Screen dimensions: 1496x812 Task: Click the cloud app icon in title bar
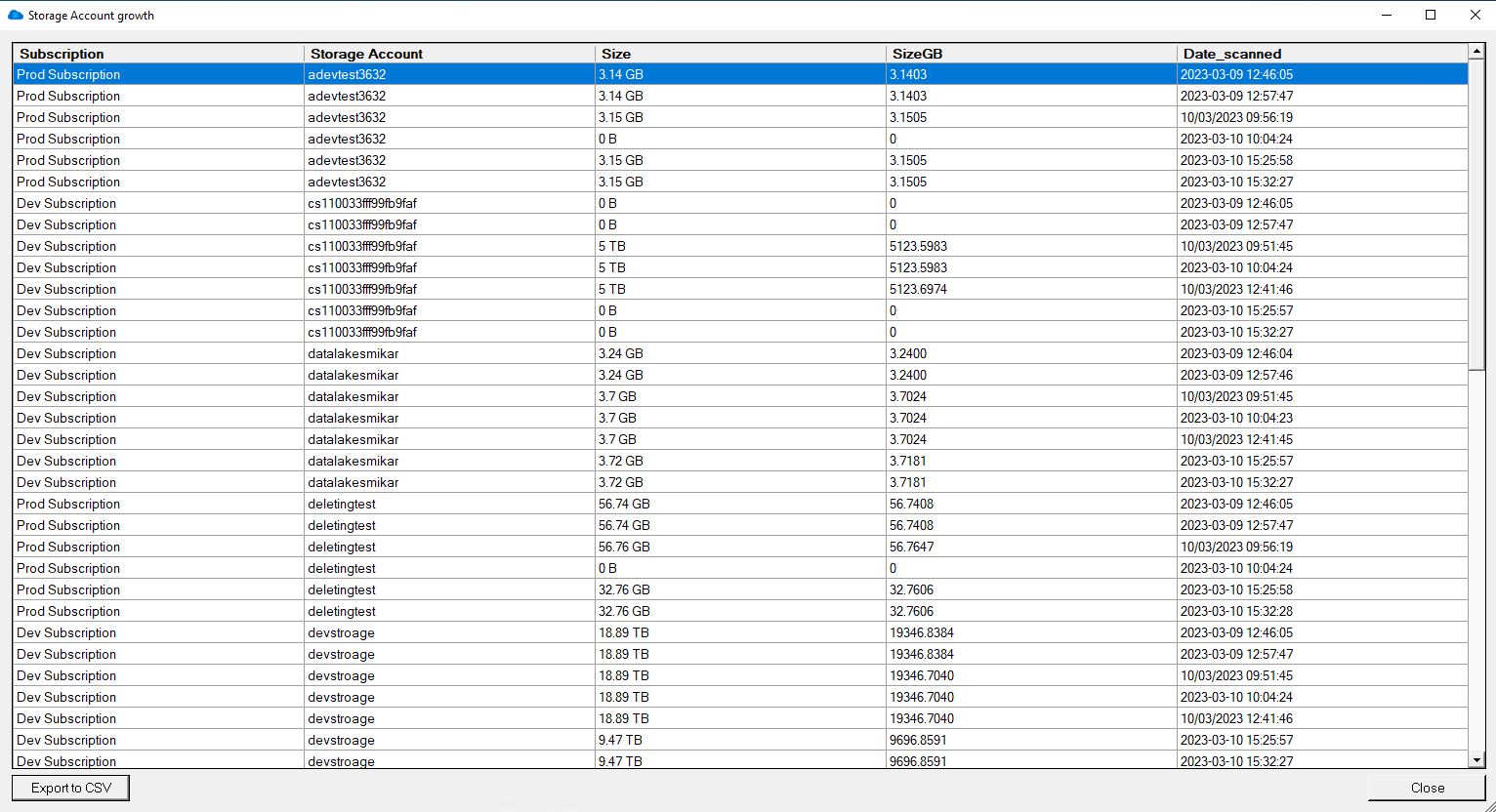pyautogui.click(x=15, y=15)
